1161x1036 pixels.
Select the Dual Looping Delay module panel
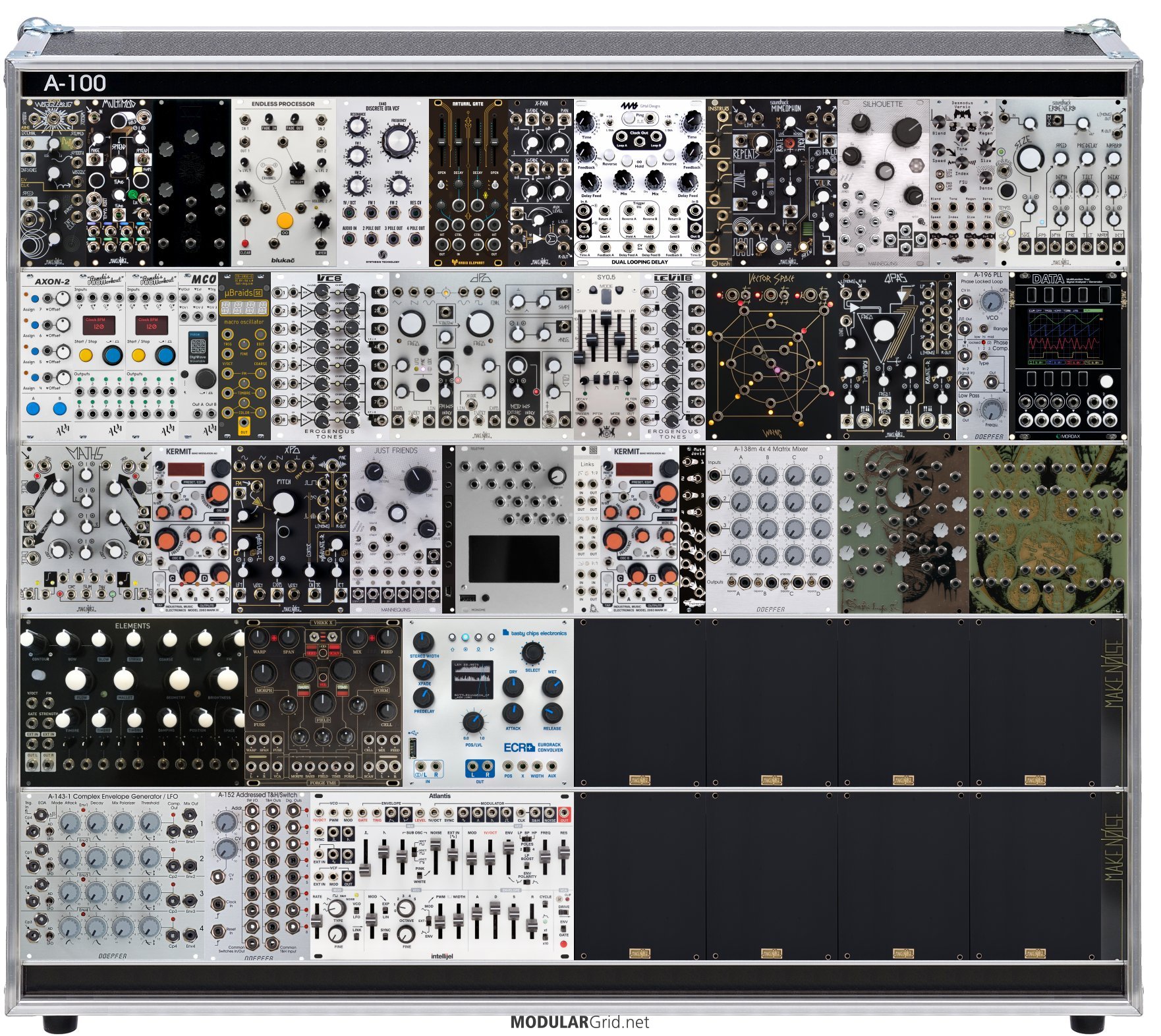[x=639, y=183]
